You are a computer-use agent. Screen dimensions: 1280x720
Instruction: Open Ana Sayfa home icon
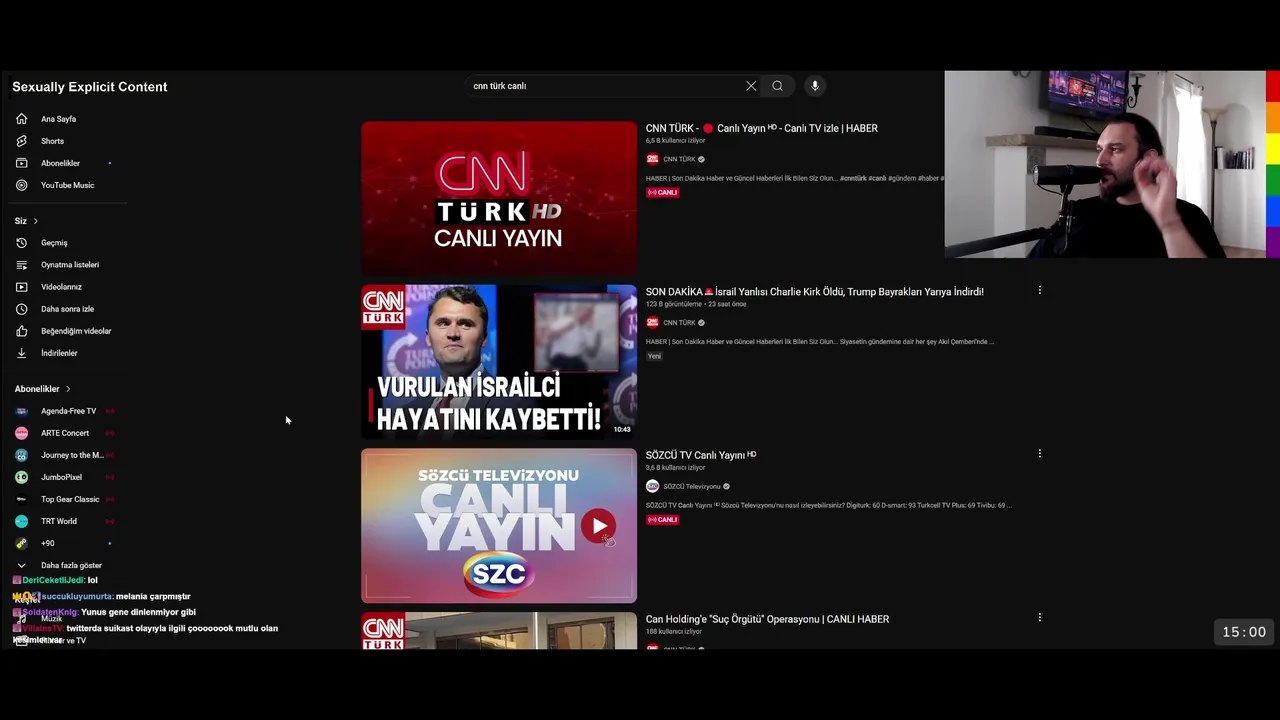click(21, 119)
